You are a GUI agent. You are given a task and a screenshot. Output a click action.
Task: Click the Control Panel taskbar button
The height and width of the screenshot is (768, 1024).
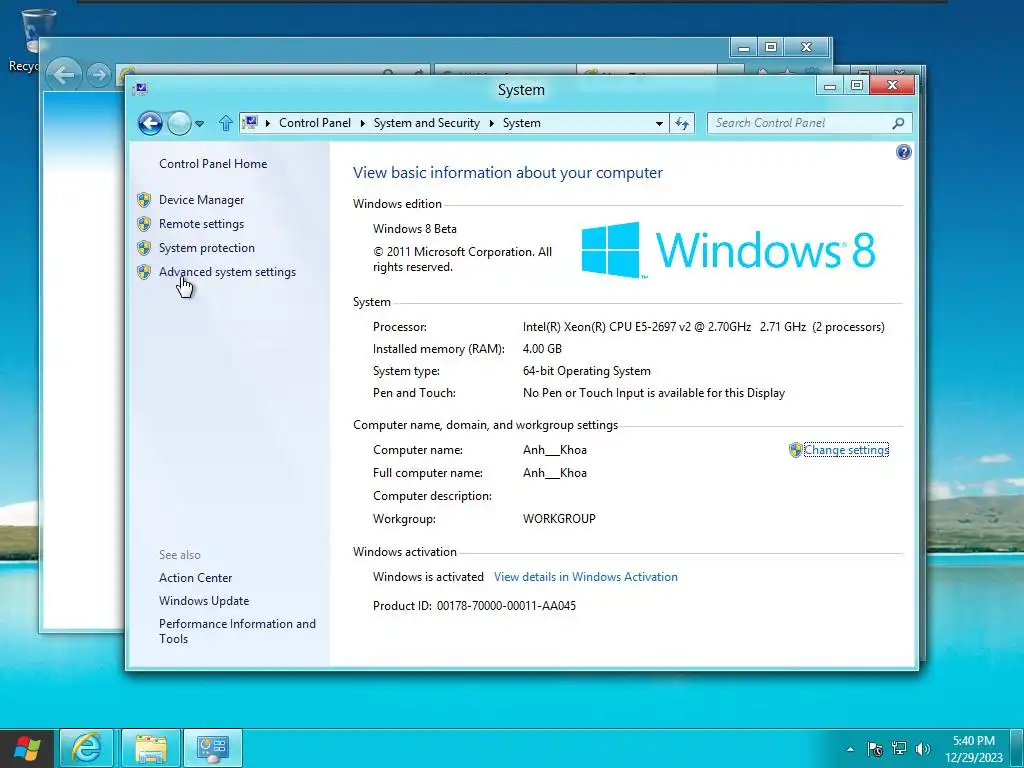pos(213,748)
